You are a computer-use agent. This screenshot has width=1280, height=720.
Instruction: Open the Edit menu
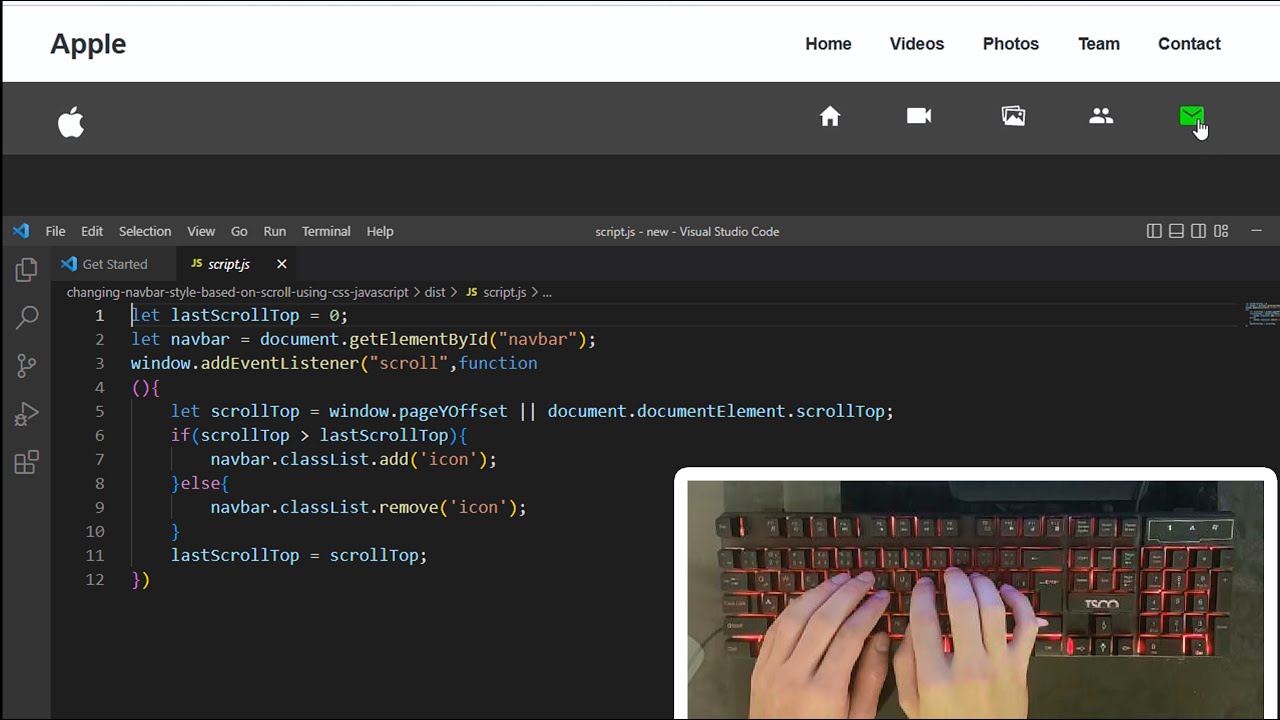tap(92, 231)
